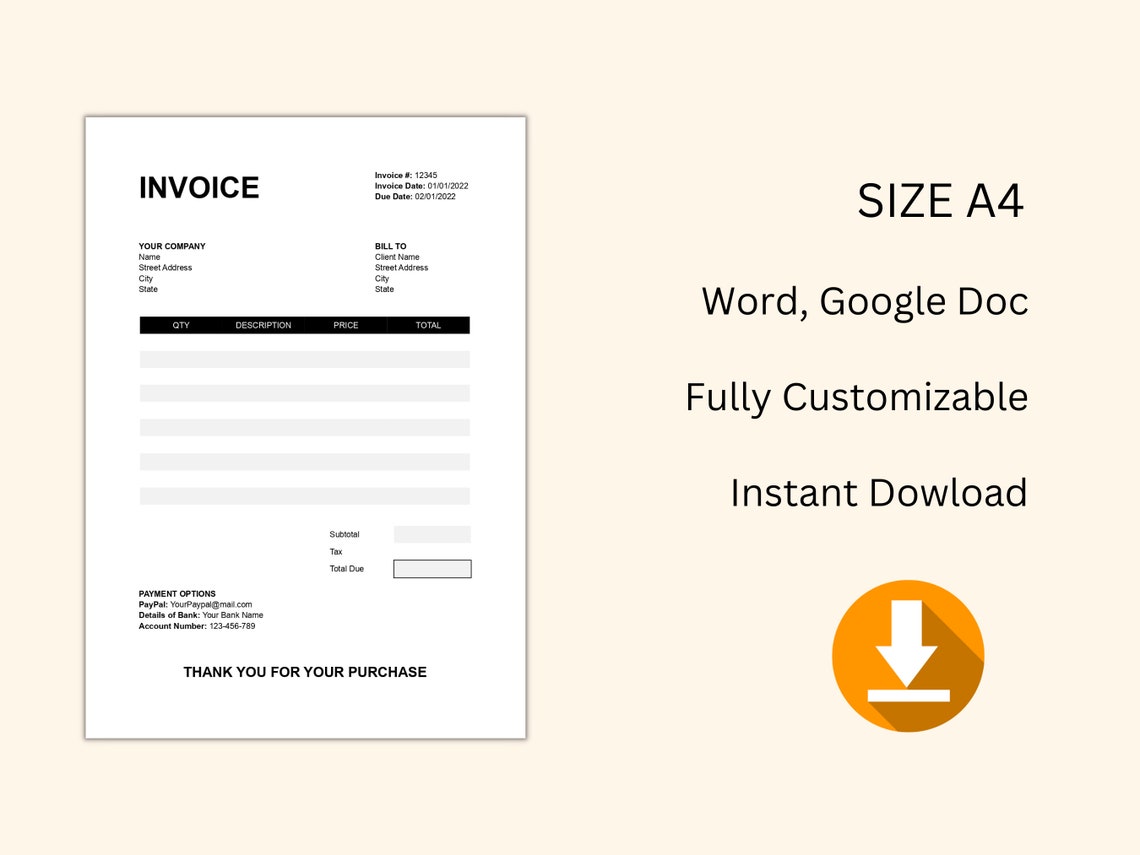1140x855 pixels.
Task: Click the Subtotal amount box
Action: click(432, 534)
